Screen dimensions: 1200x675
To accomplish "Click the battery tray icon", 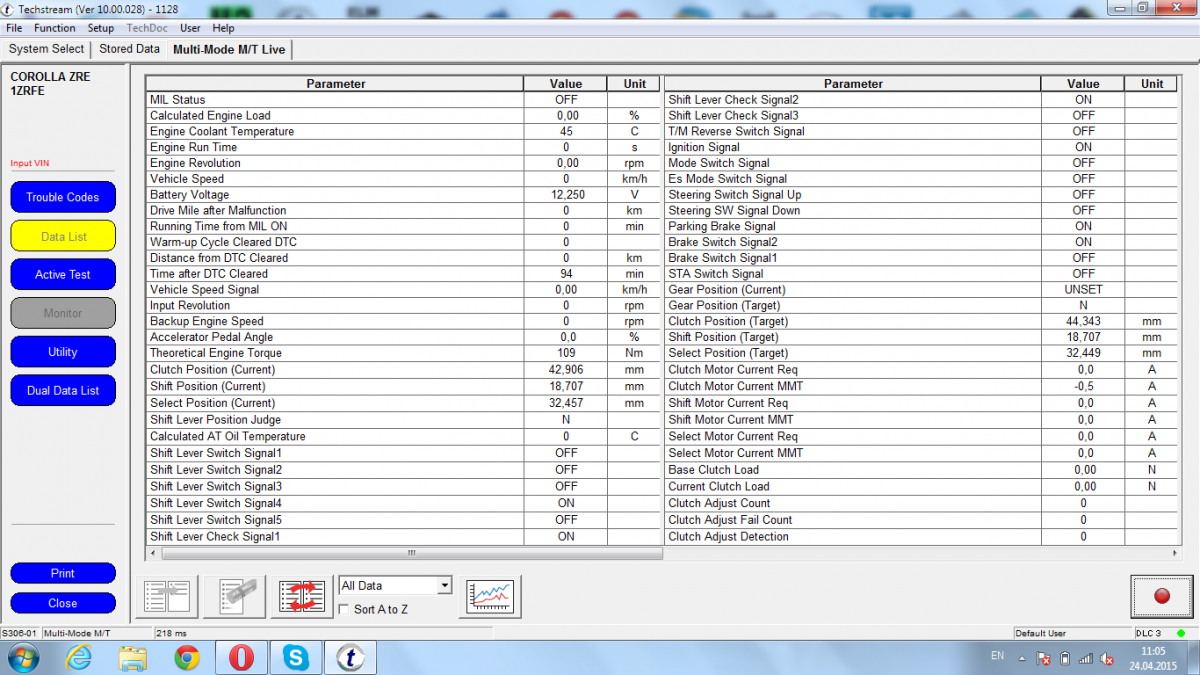I will point(1065,659).
